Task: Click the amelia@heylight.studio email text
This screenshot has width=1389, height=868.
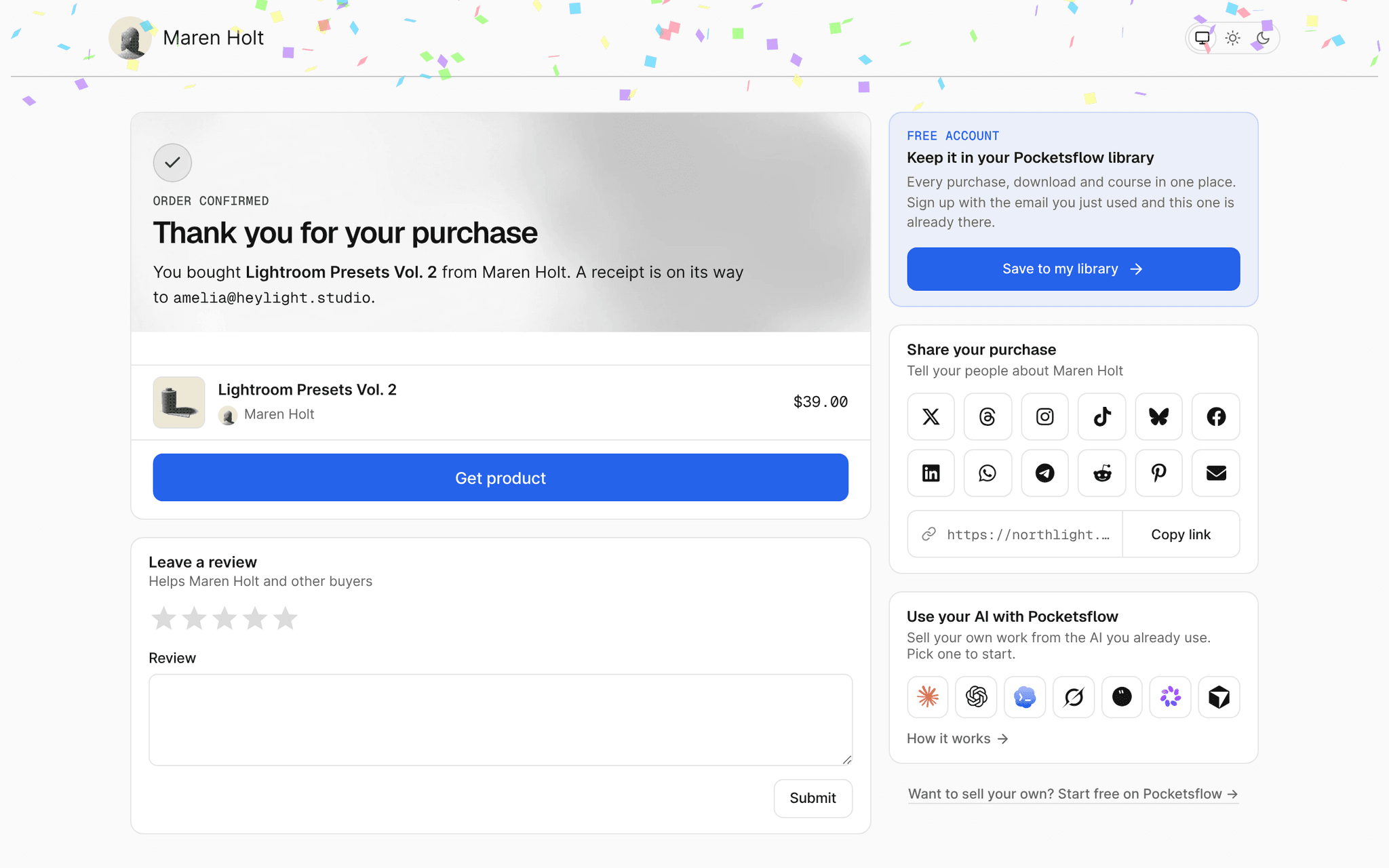Action: pos(272,298)
